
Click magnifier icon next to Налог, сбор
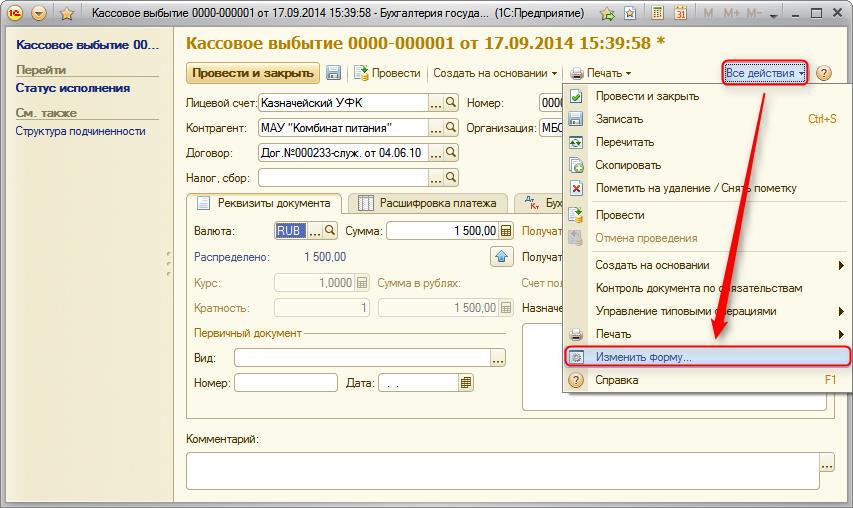[451, 177]
